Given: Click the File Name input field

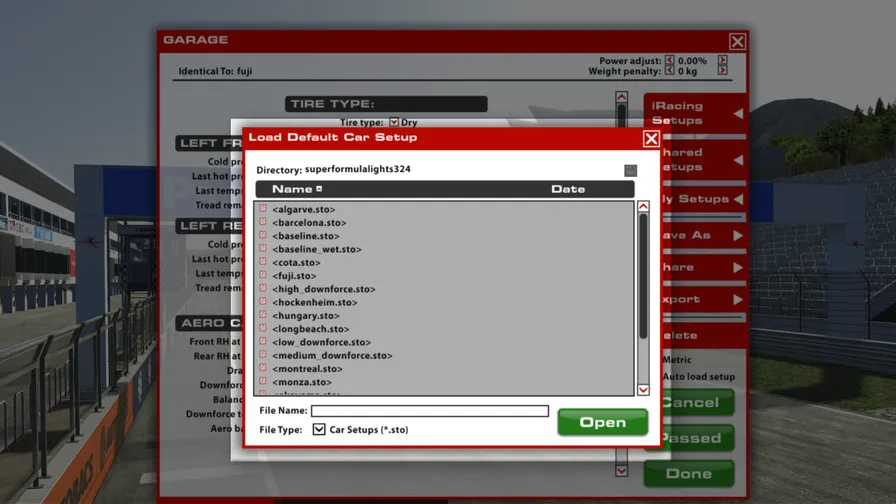Looking at the screenshot, I should point(430,411).
